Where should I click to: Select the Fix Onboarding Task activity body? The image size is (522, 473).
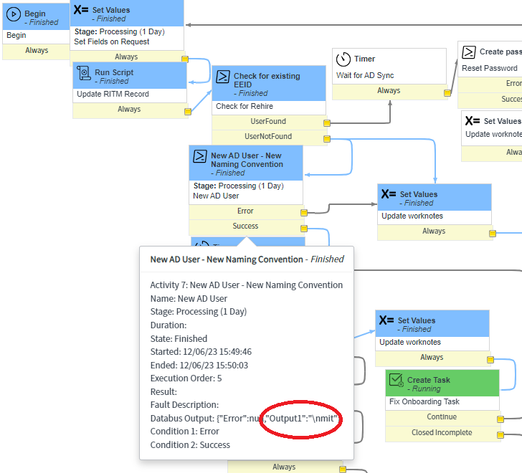(x=442, y=402)
